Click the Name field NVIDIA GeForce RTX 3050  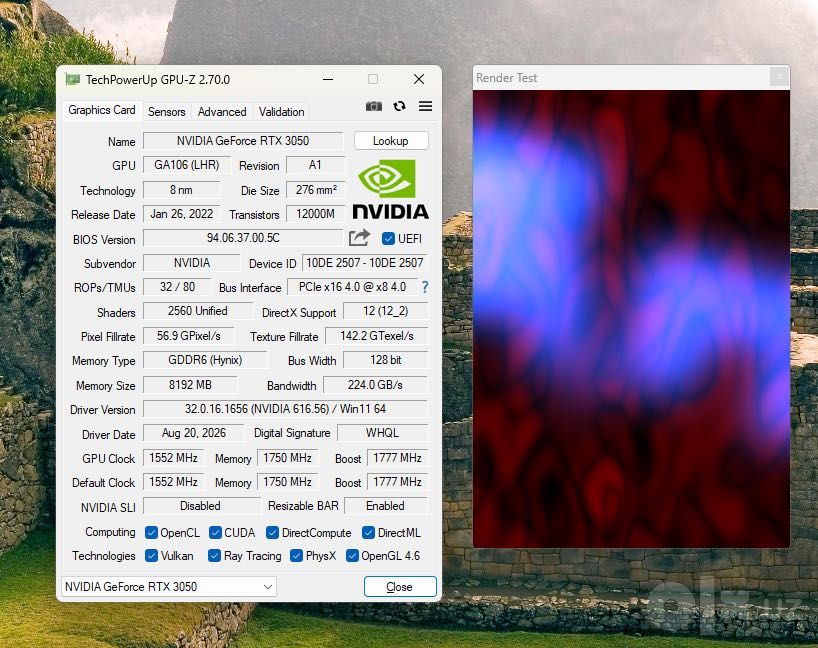point(243,141)
